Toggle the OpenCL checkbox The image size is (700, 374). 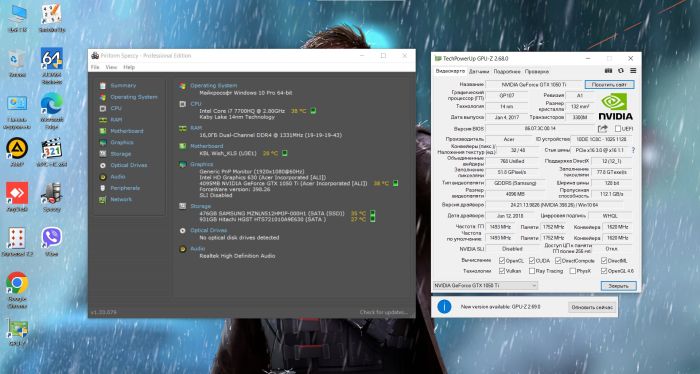click(x=502, y=260)
